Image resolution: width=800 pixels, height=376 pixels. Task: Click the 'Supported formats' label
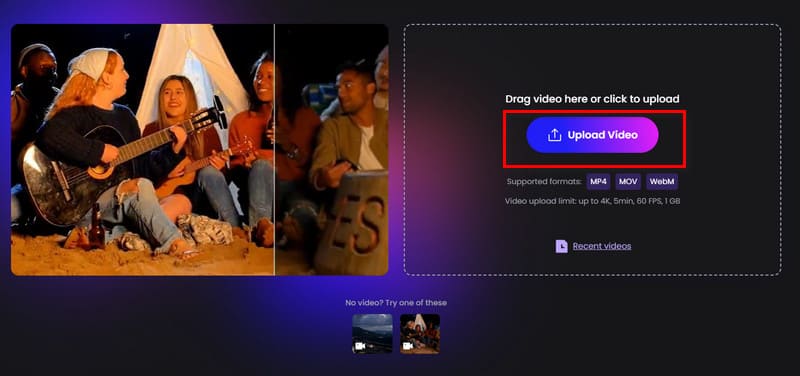point(544,182)
